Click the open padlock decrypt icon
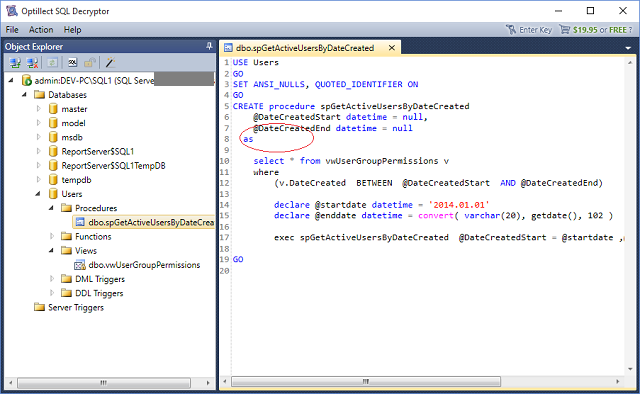The height and width of the screenshot is (394, 640). (89, 62)
